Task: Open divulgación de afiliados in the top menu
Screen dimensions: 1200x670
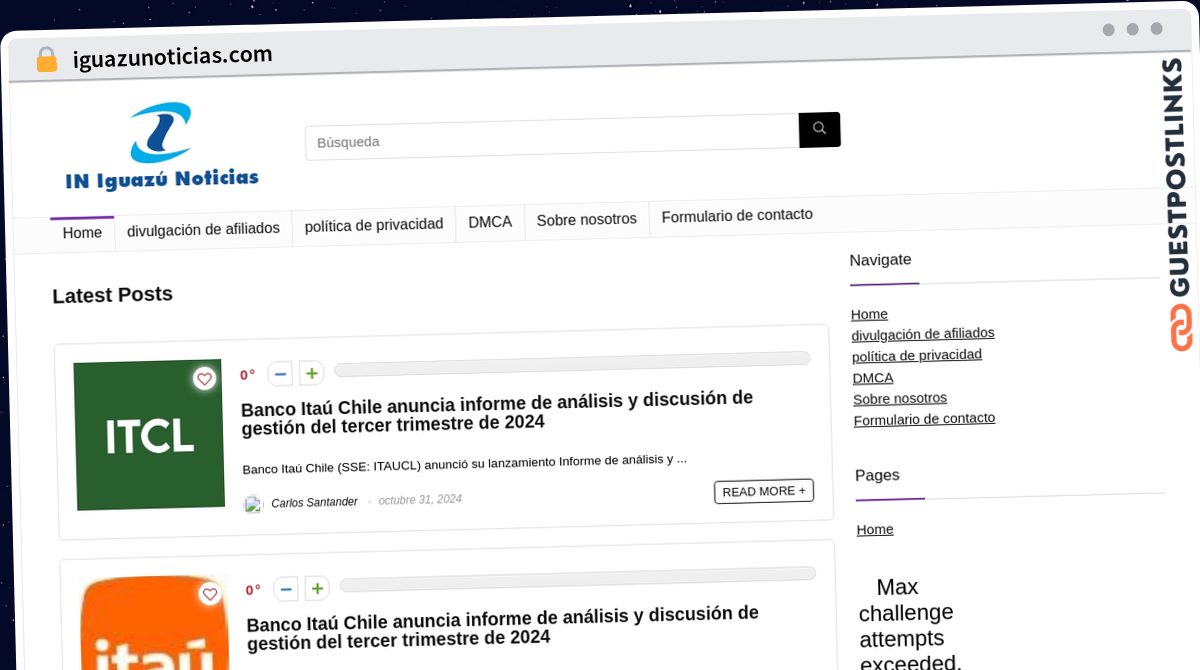Action: click(203, 228)
